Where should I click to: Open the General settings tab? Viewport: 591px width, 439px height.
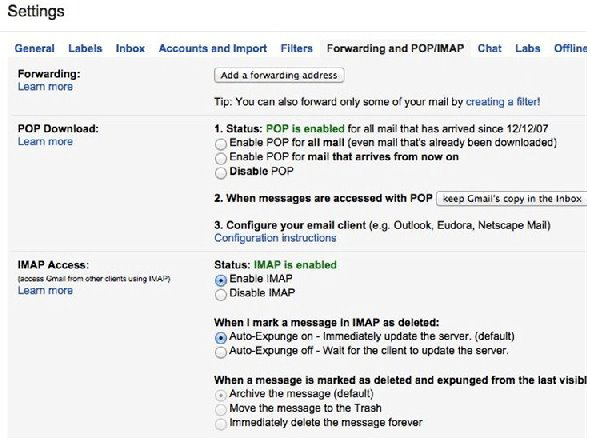[x=35, y=49]
